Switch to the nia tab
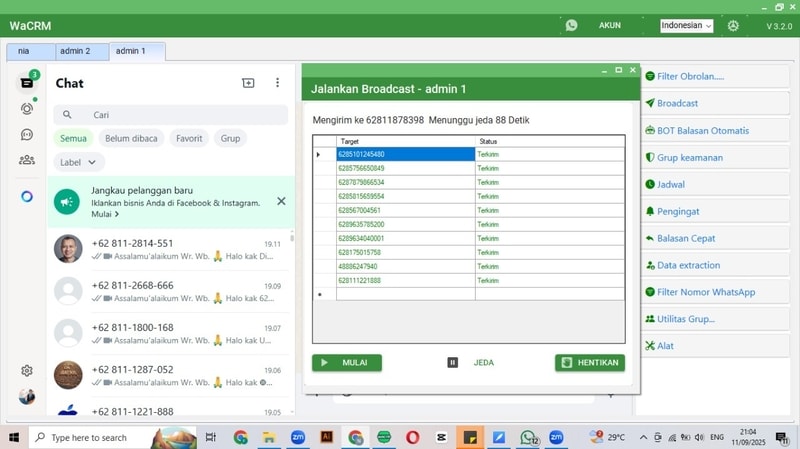 (31, 51)
